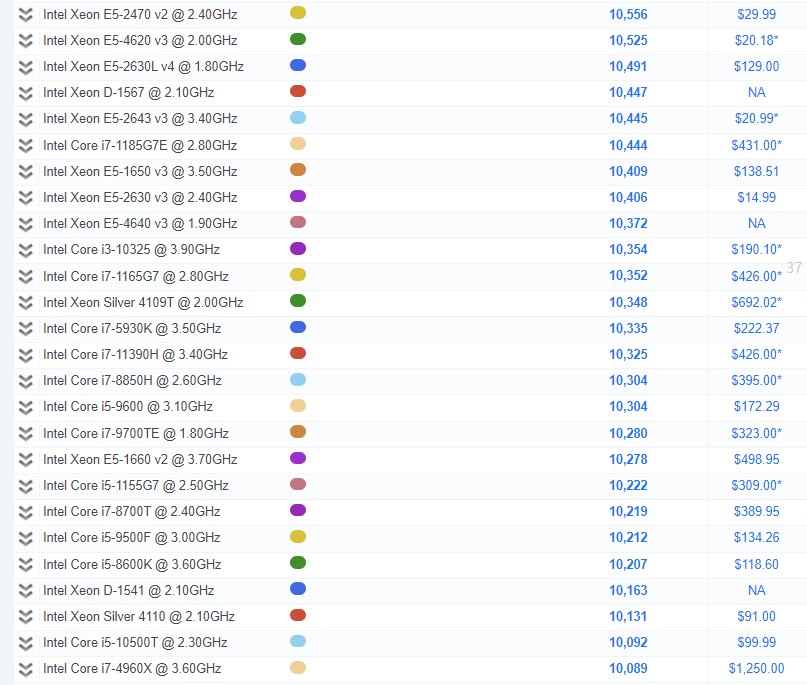
Task: Open the Intel Core i7-8850H link
Action: (x=132, y=381)
